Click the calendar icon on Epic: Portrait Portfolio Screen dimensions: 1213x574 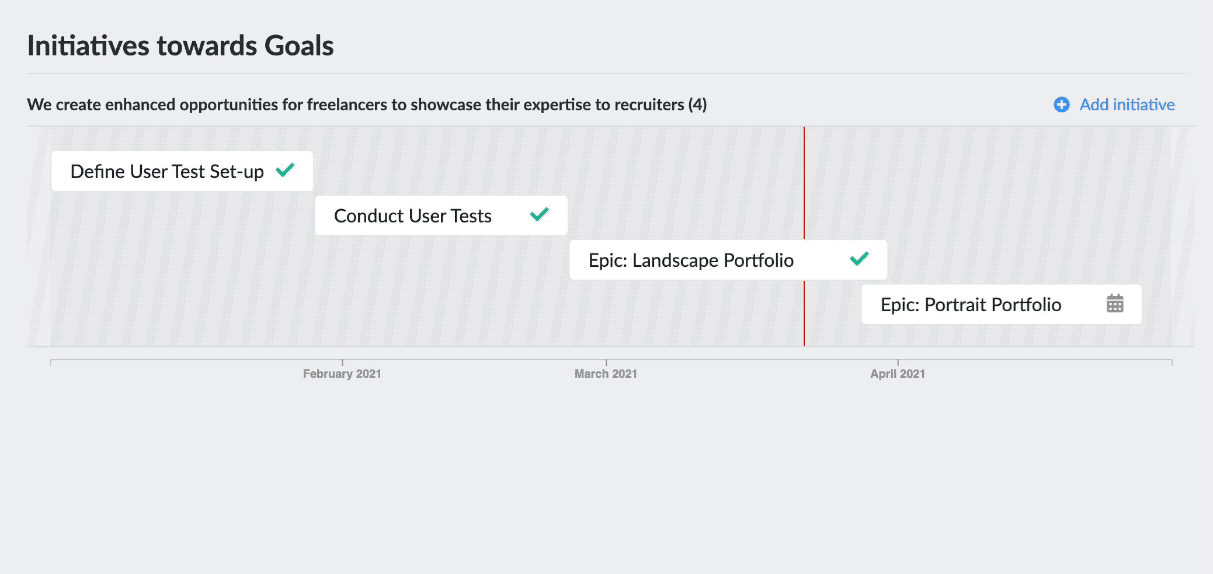(x=1115, y=303)
